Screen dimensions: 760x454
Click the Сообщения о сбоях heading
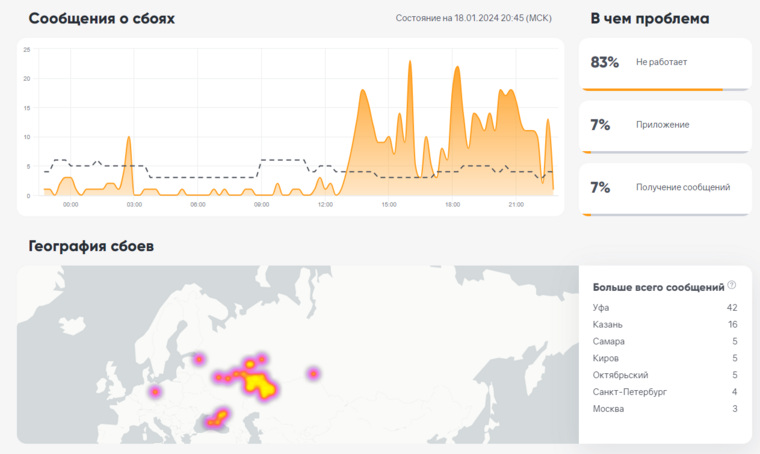102,18
